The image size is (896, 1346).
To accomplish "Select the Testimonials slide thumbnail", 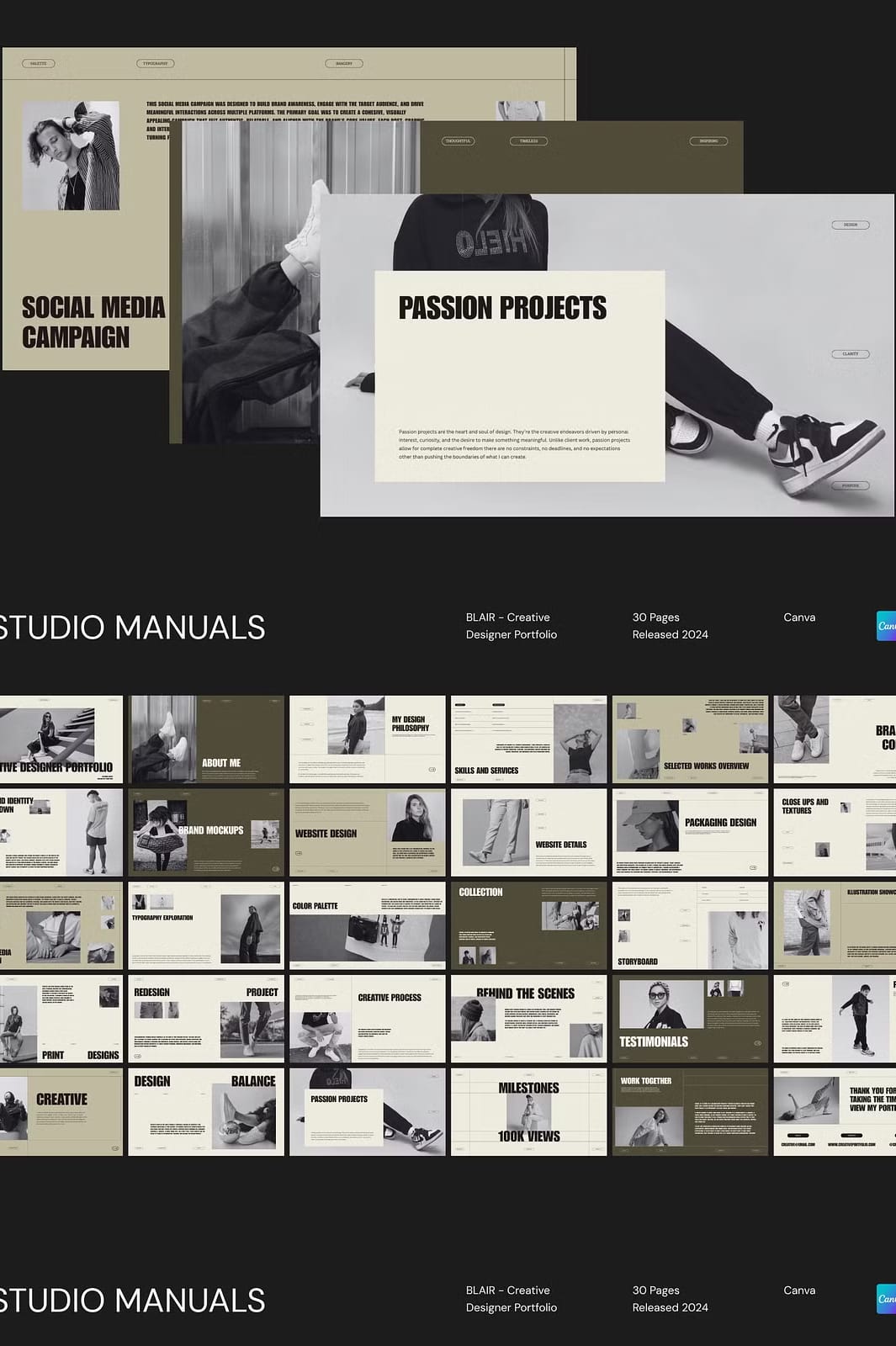I will 690,1019.
